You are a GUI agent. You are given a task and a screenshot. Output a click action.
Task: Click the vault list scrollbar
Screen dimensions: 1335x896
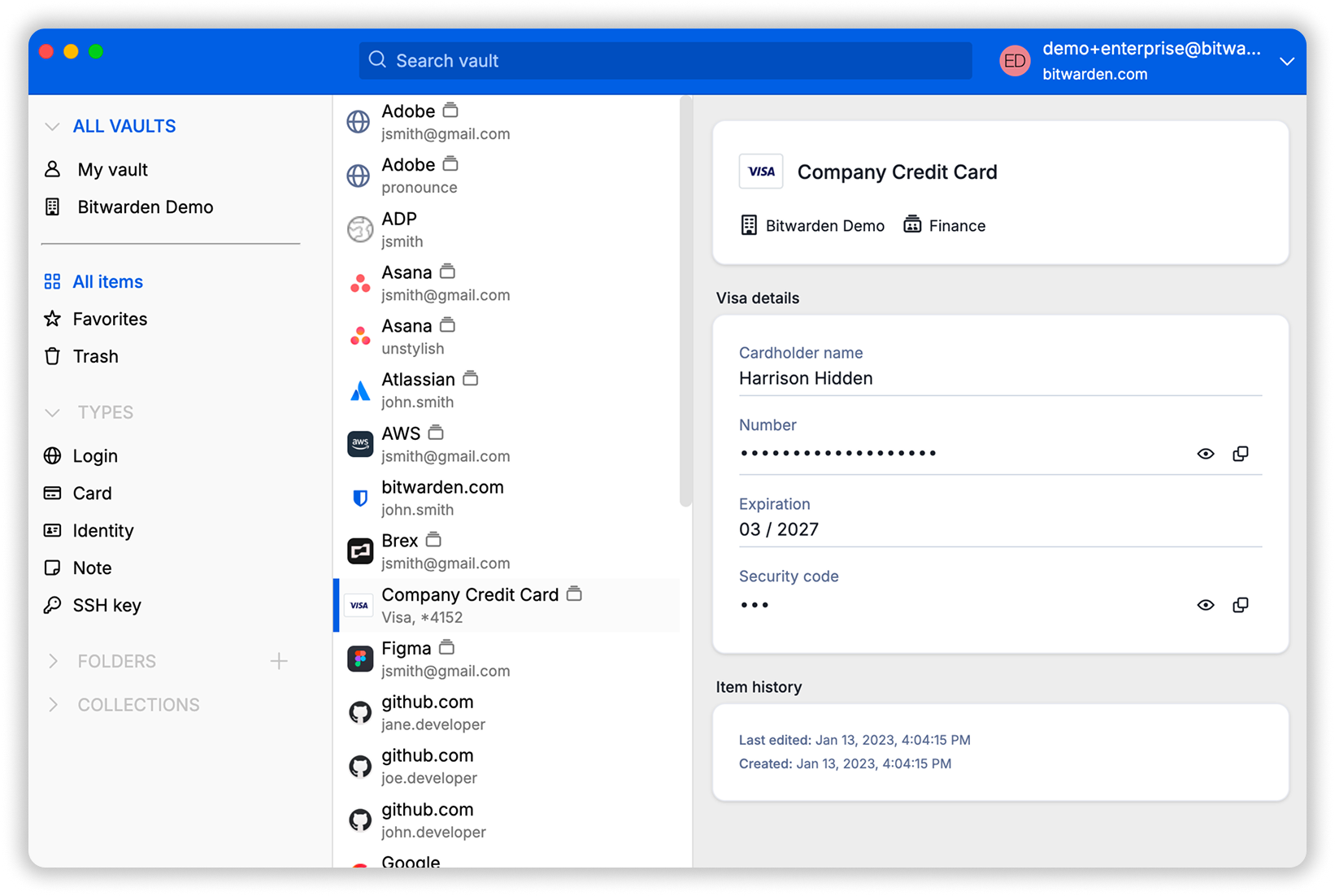[x=685, y=301]
